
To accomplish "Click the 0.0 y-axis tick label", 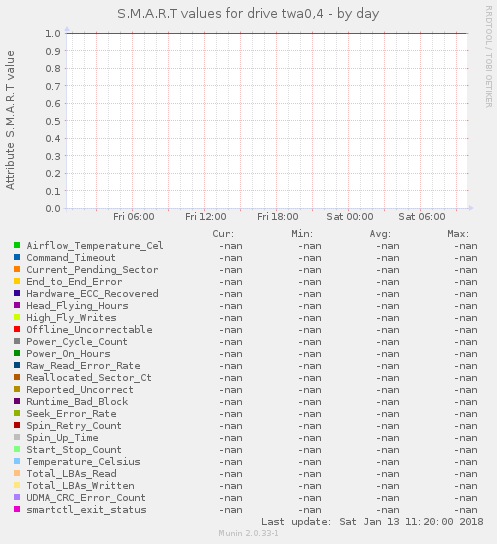I will (x=53, y=209).
